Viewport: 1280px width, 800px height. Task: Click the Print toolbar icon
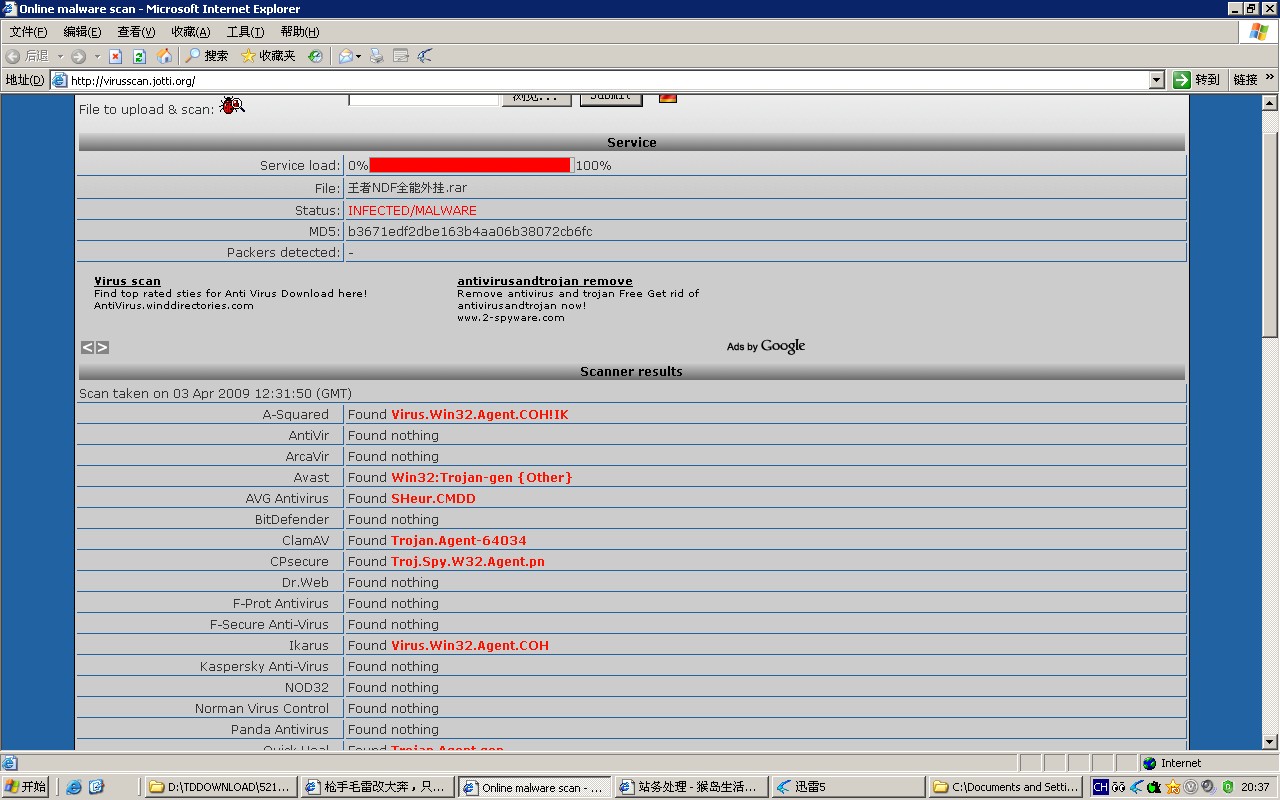pos(377,56)
